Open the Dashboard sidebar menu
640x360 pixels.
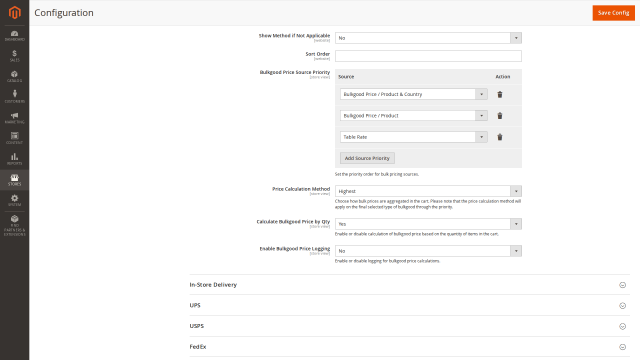pos(14,36)
